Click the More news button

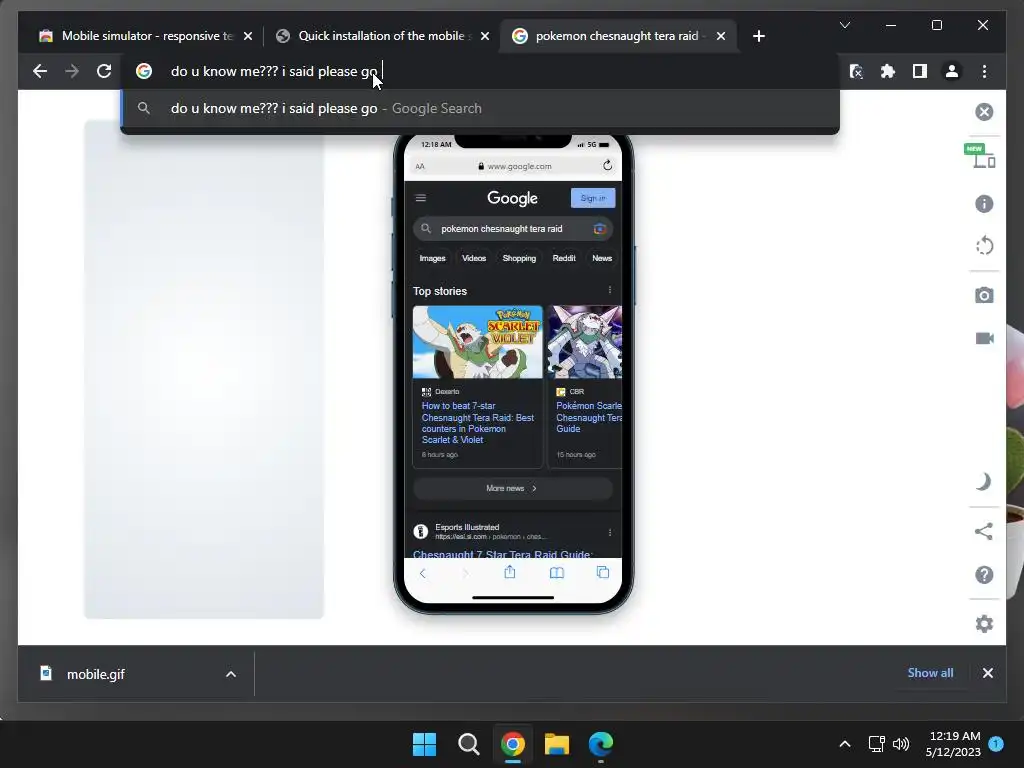coord(513,488)
